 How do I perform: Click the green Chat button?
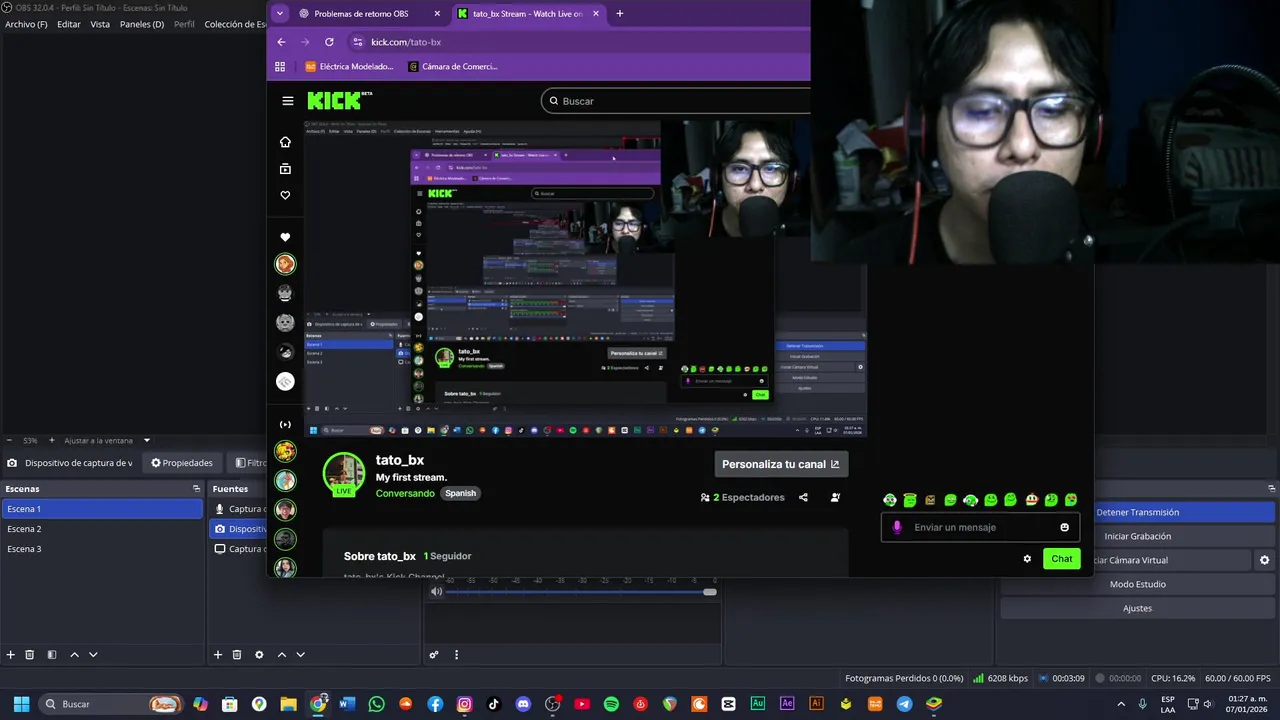tap(1061, 559)
